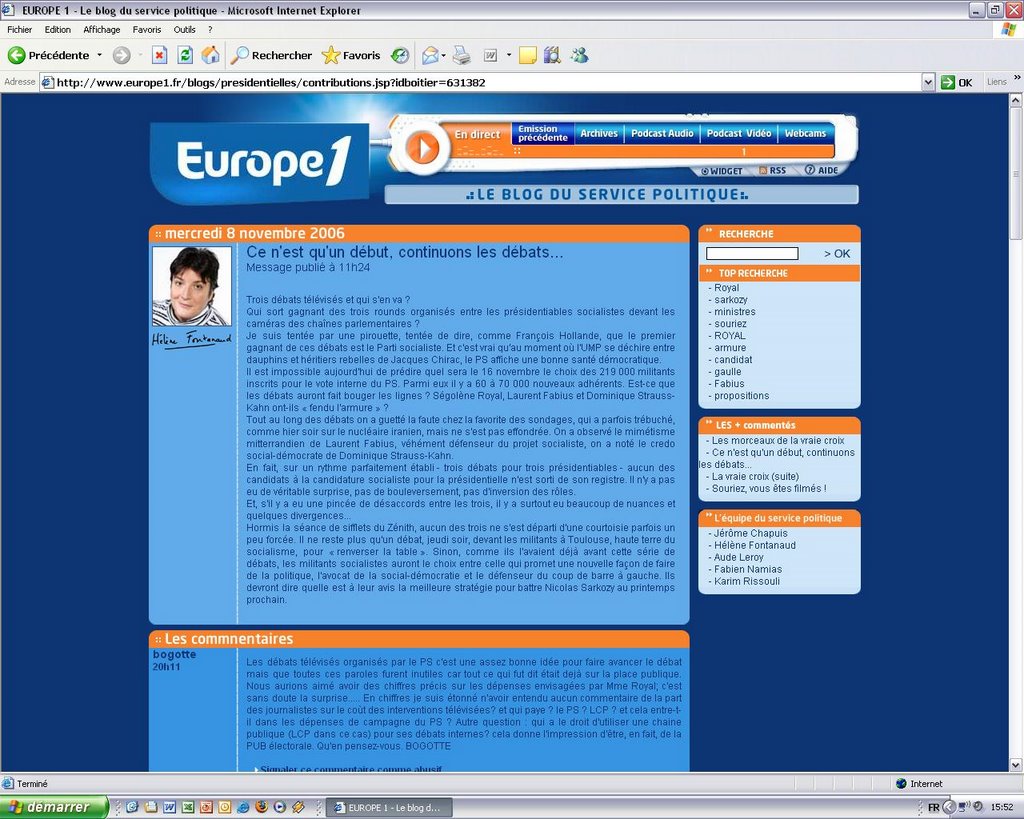Screen dimensions: 1024x819
Task: Open the démarrer start menu
Action: (x=54, y=807)
